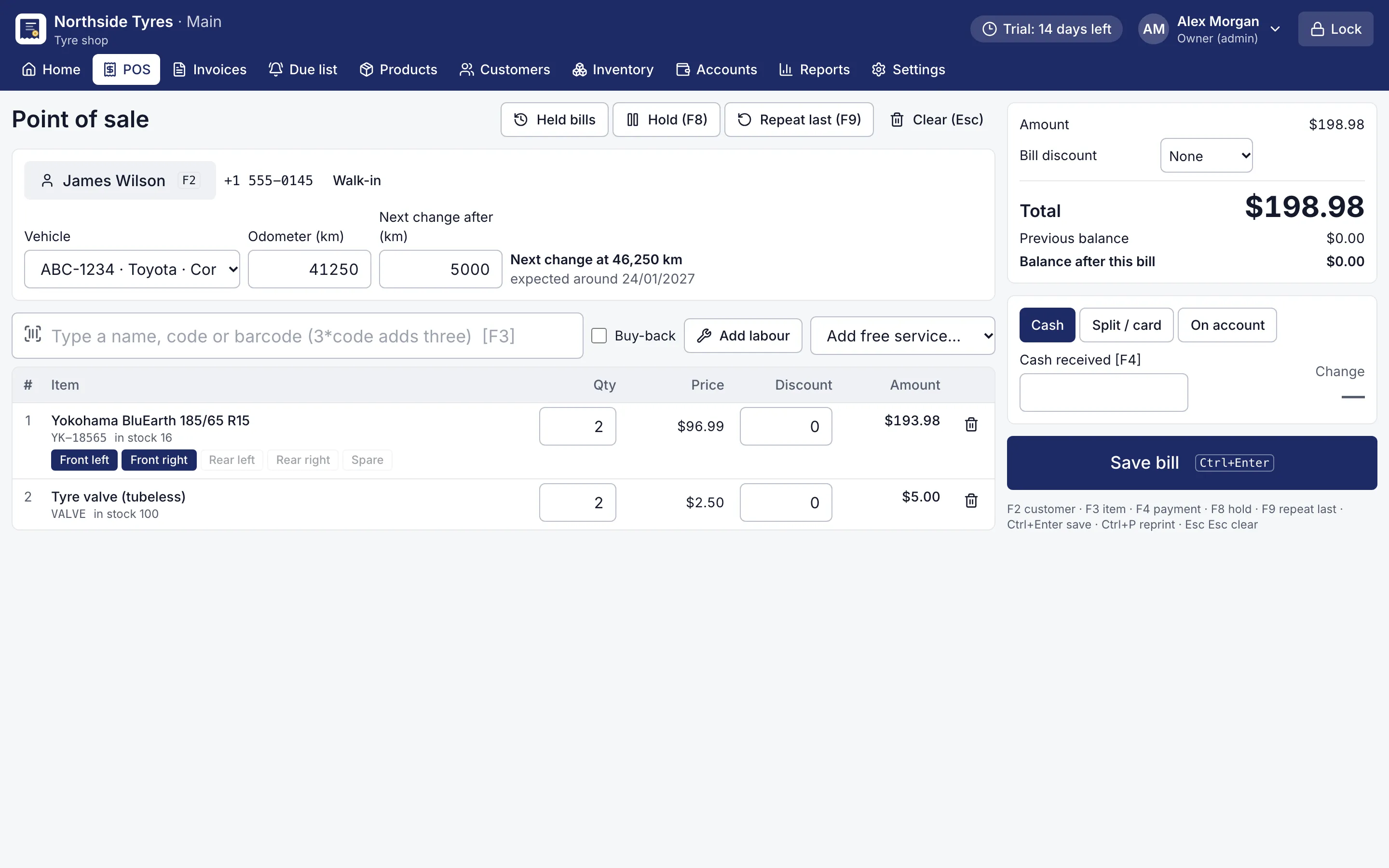The height and width of the screenshot is (868, 1389).
Task: Toggle Spare tyre position
Action: point(368,460)
